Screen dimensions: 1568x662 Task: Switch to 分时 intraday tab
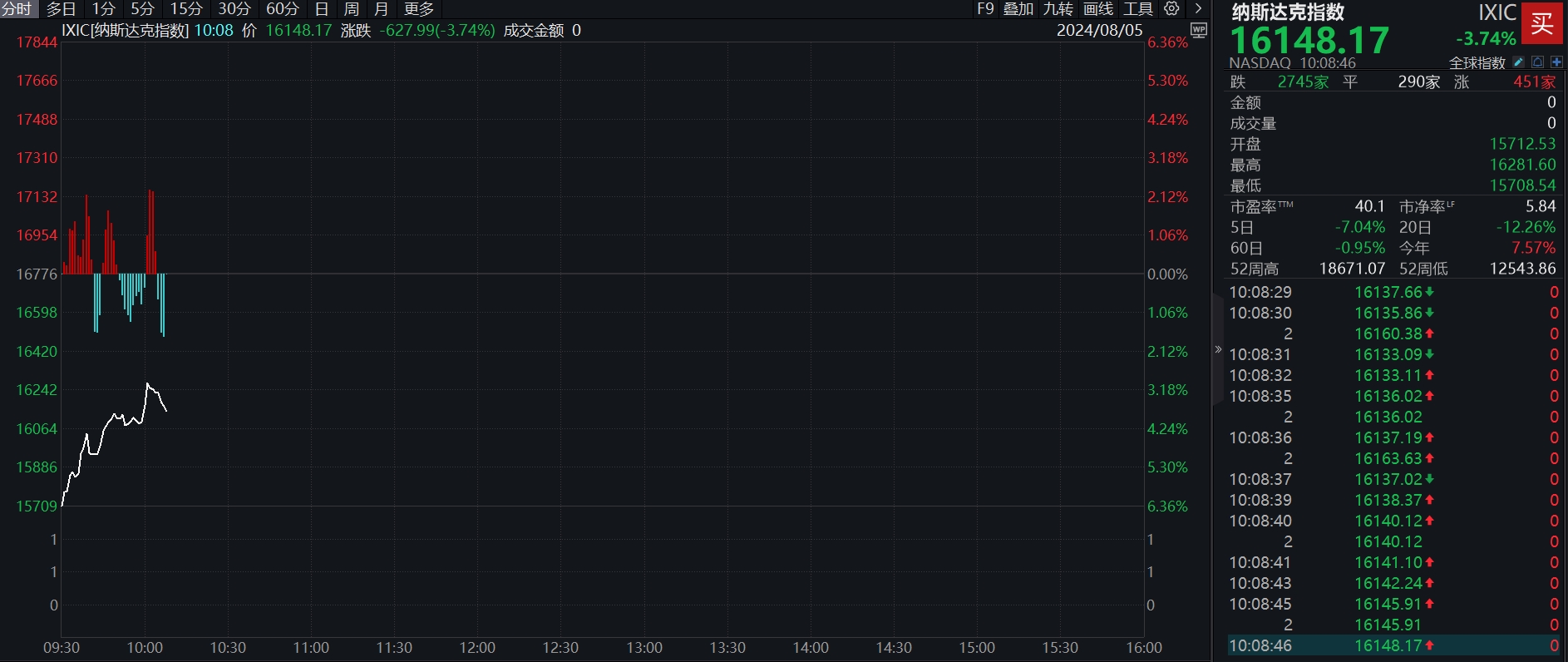pyautogui.click(x=17, y=9)
